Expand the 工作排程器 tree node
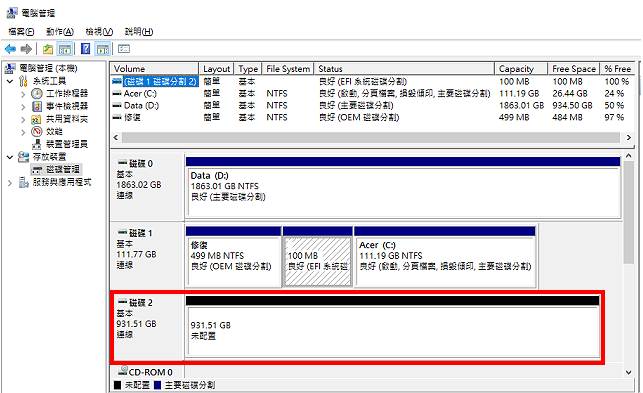This screenshot has width=643, height=393. (23, 94)
